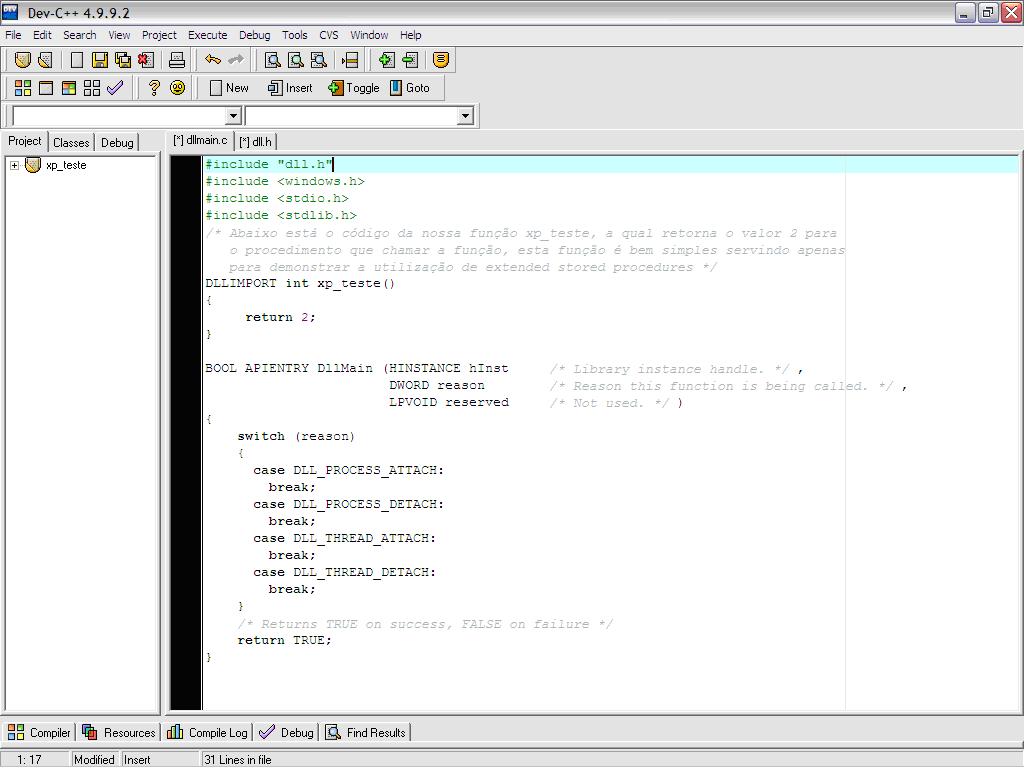Image resolution: width=1024 pixels, height=768 pixels.
Task: Open the Execute menu
Action: coord(207,35)
